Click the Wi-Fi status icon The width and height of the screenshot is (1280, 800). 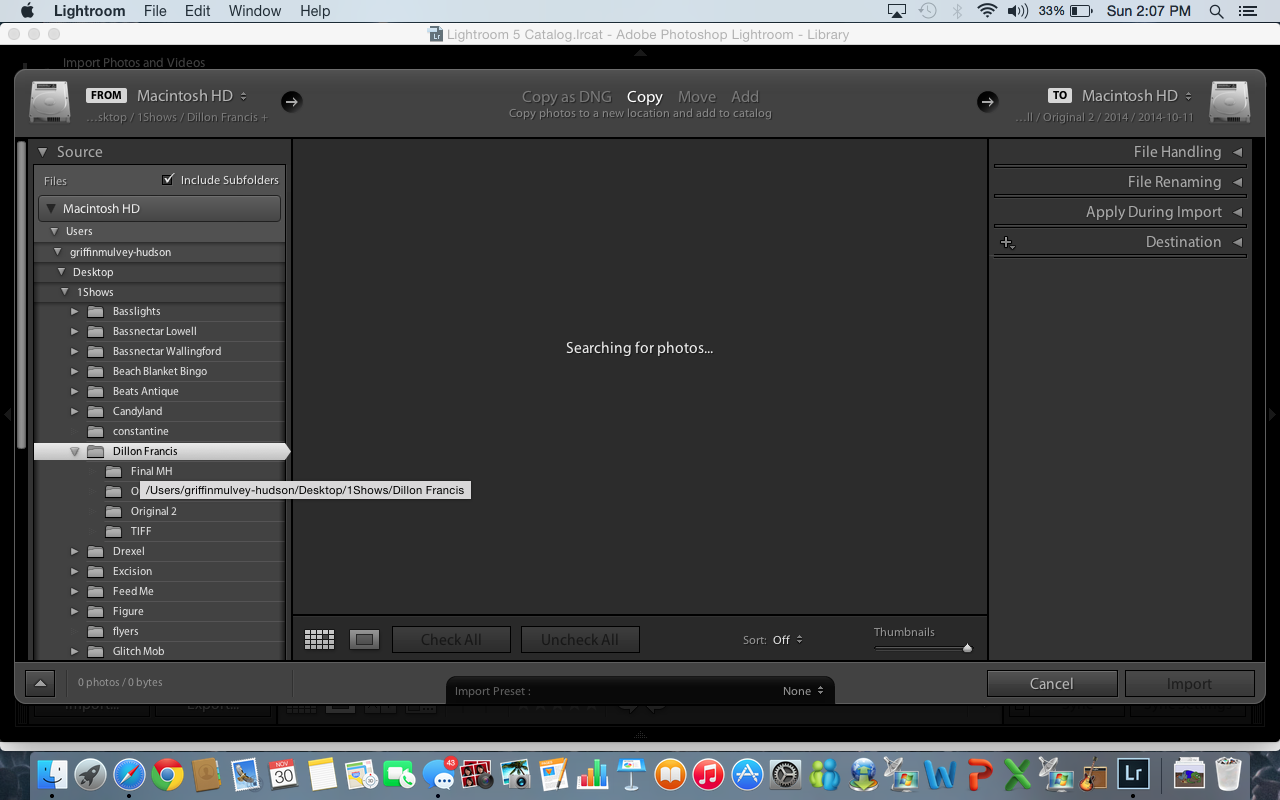[x=988, y=11]
